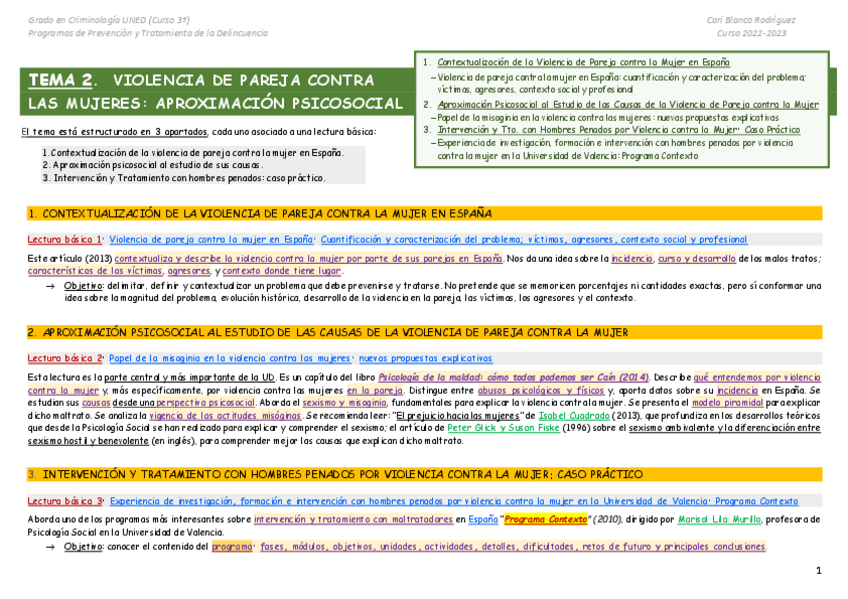Screen dimensions: 848x599
Task: Click purple phrase 'contexto donde tiene lugar'
Action: click(x=282, y=271)
